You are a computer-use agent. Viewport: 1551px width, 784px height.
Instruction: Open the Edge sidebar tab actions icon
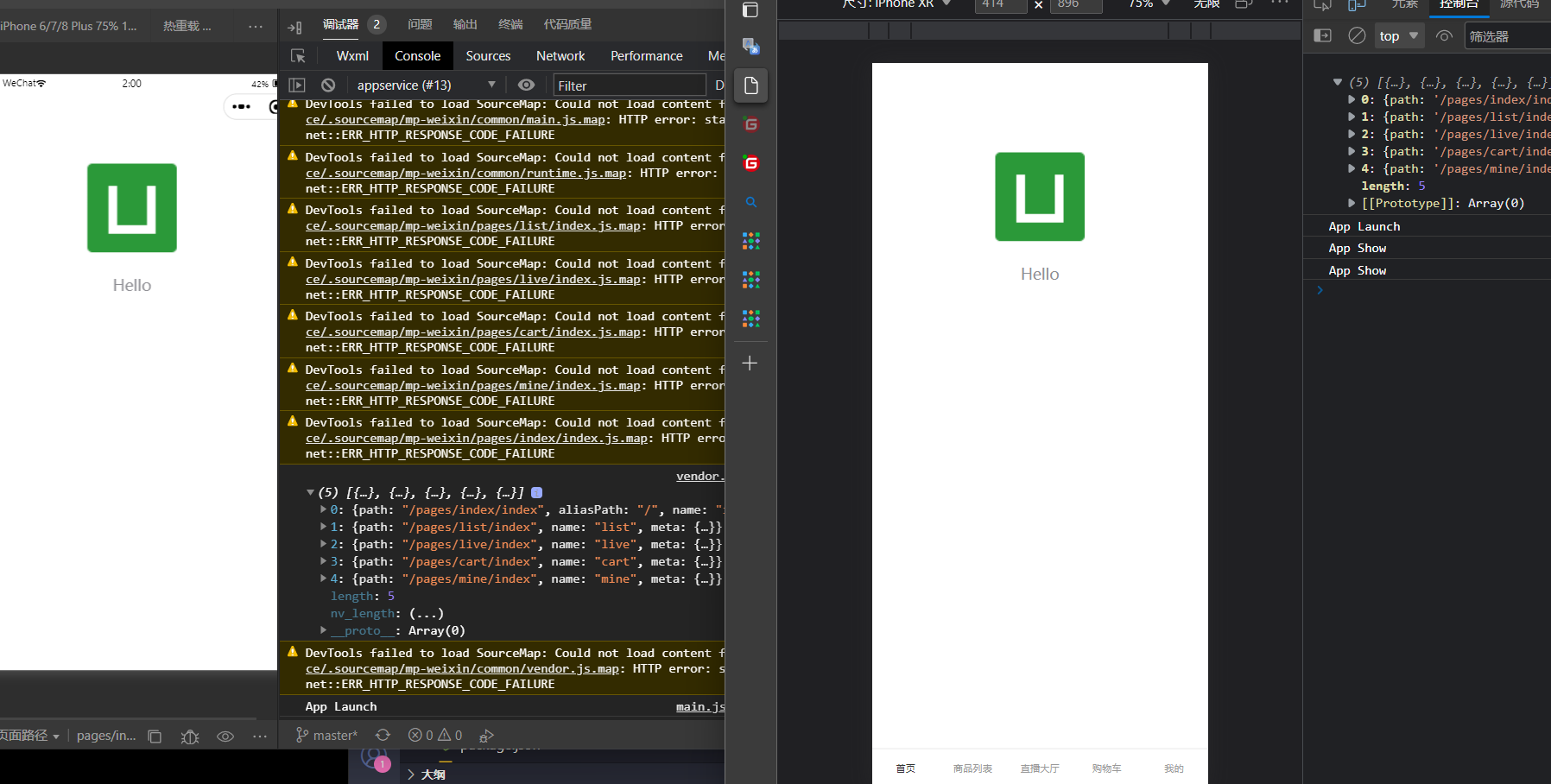tap(750, 9)
